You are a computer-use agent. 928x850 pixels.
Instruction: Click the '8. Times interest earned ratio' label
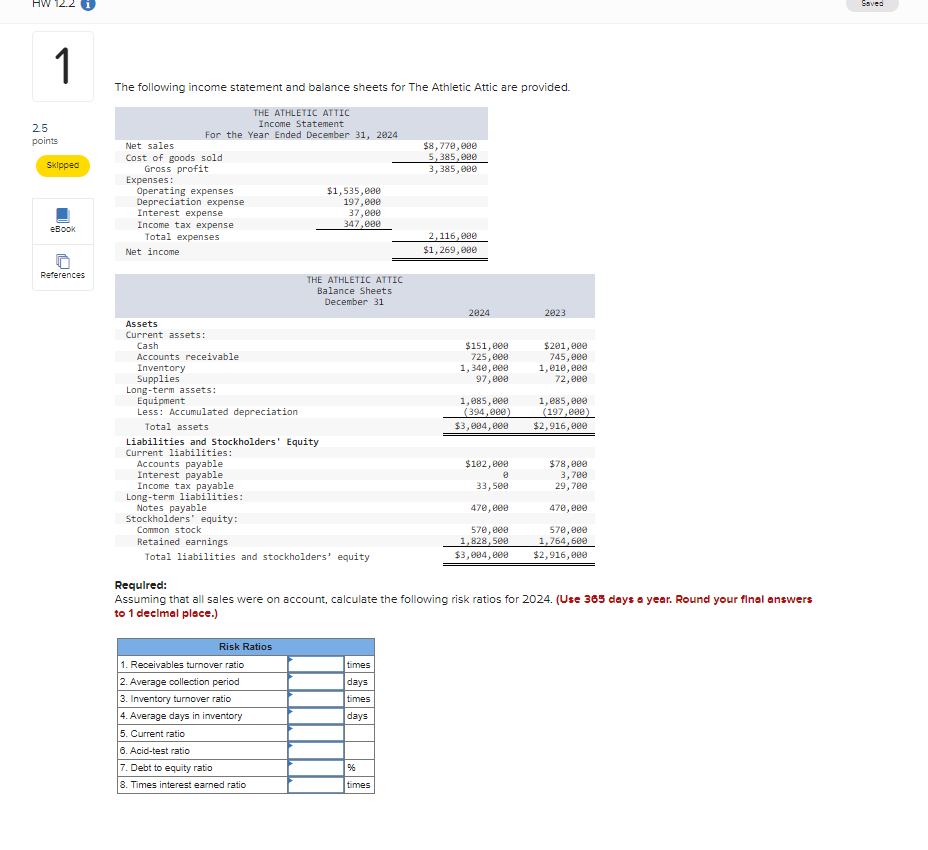tap(183, 785)
